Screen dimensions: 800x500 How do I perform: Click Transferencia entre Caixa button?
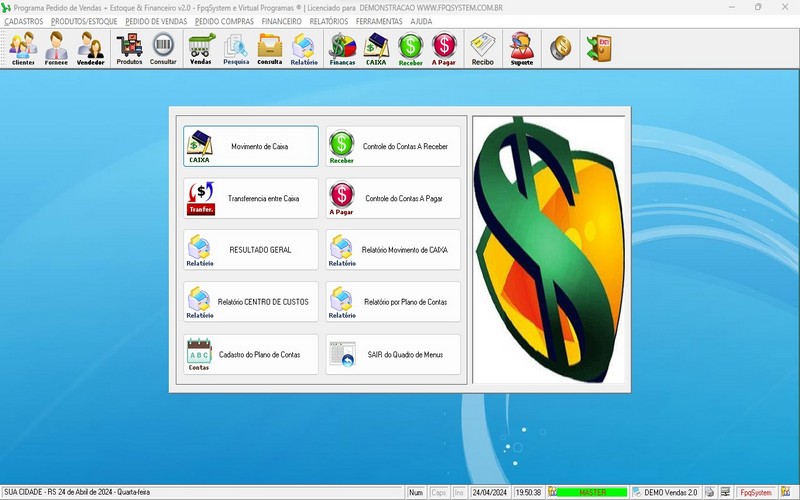tap(251, 198)
